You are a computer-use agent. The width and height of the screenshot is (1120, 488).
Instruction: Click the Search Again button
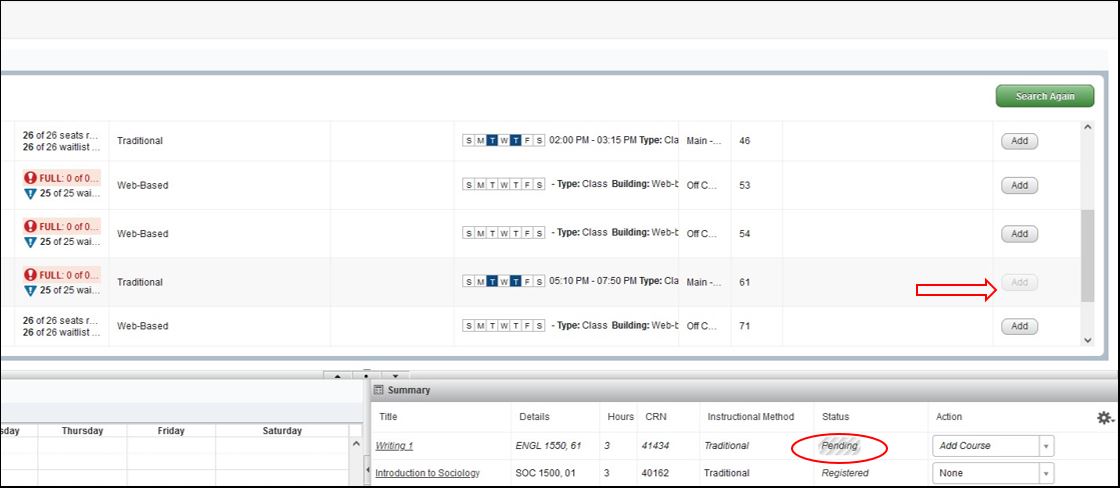[1044, 96]
